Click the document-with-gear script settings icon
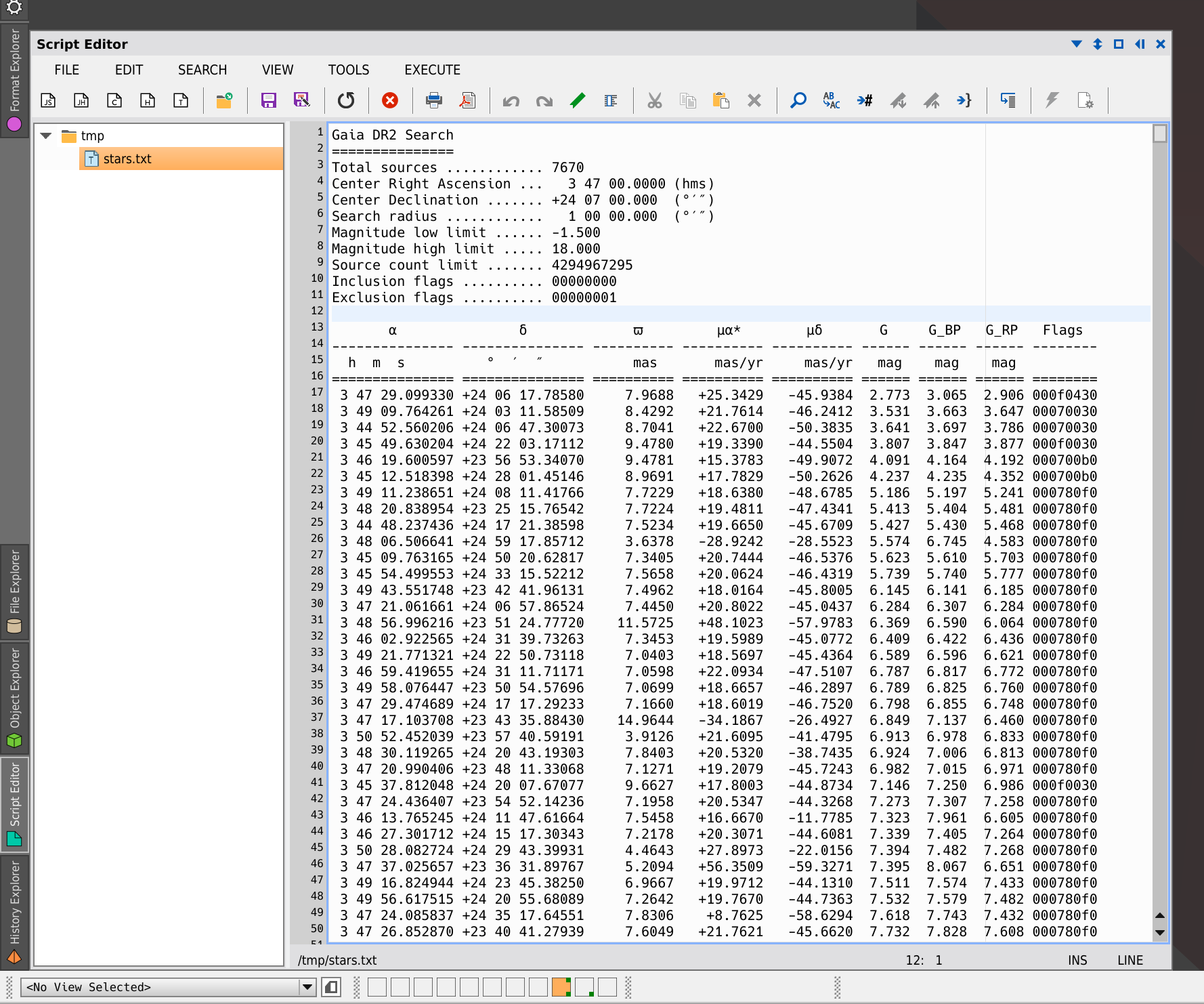1204x1004 pixels. (1085, 101)
